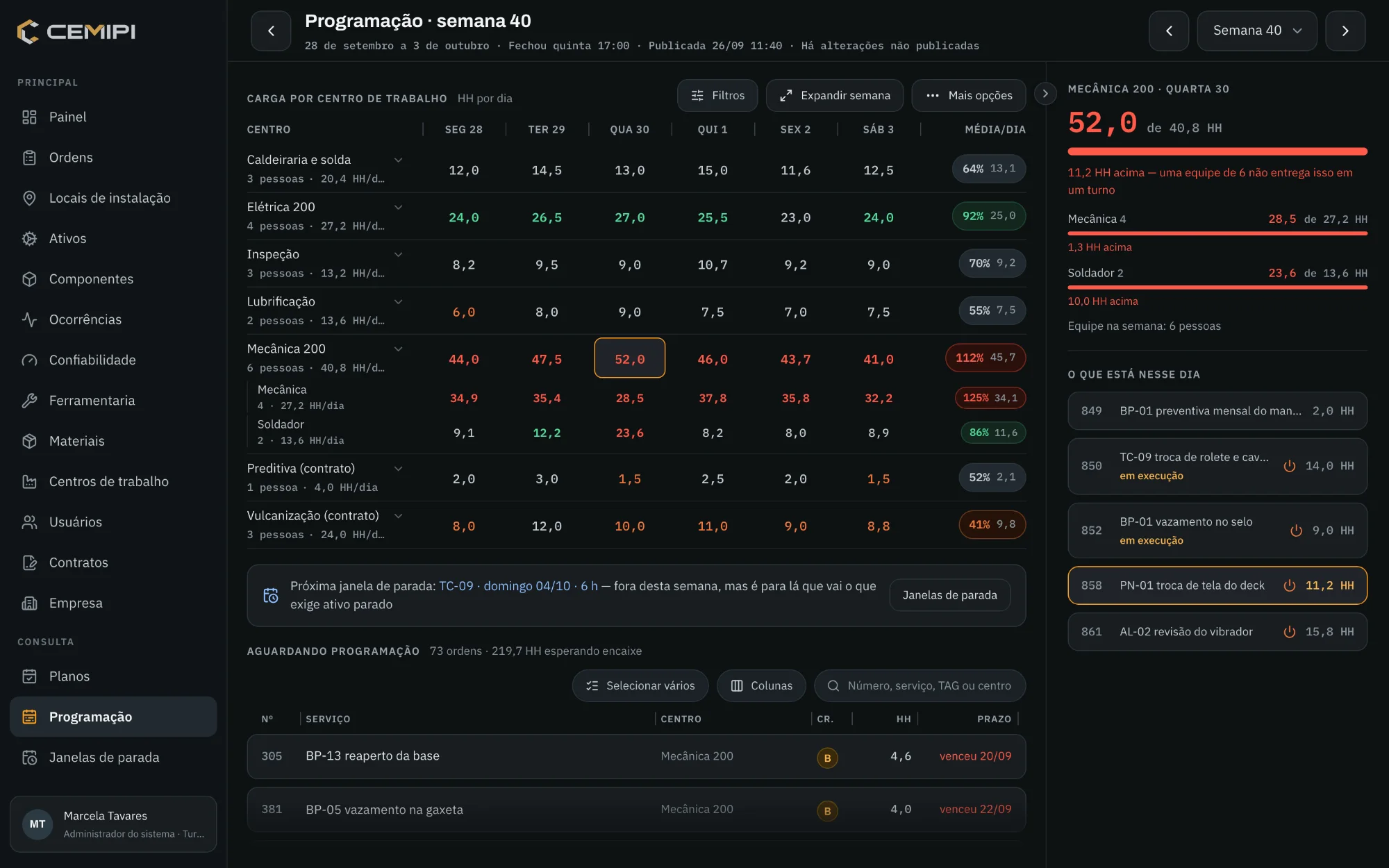The height and width of the screenshot is (868, 1389).
Task: Open Programação menu item in sidebar
Action: (x=113, y=717)
